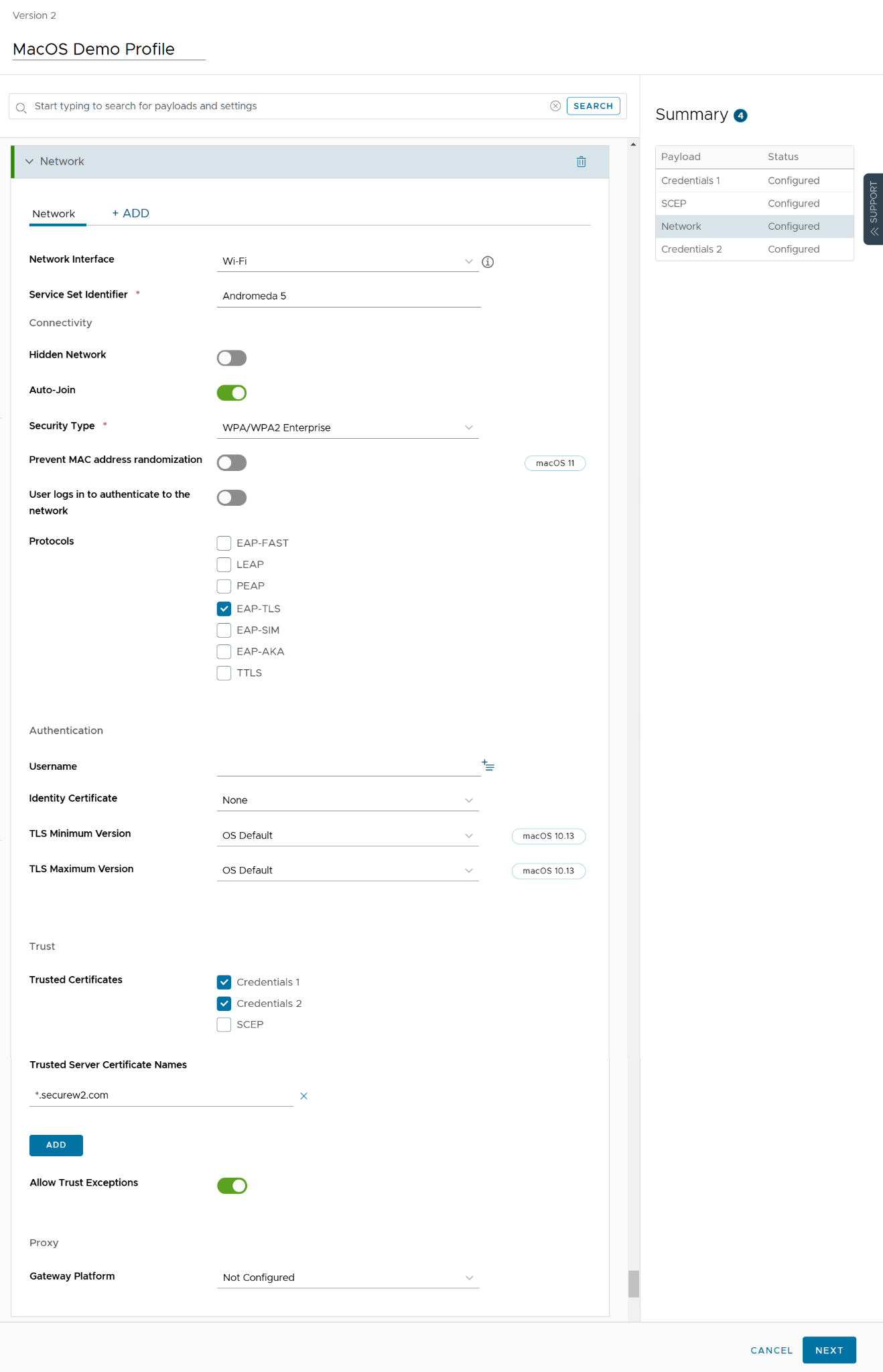This screenshot has height=1372, width=883.
Task: Open the Gateway Platform dropdown
Action: (x=348, y=1278)
